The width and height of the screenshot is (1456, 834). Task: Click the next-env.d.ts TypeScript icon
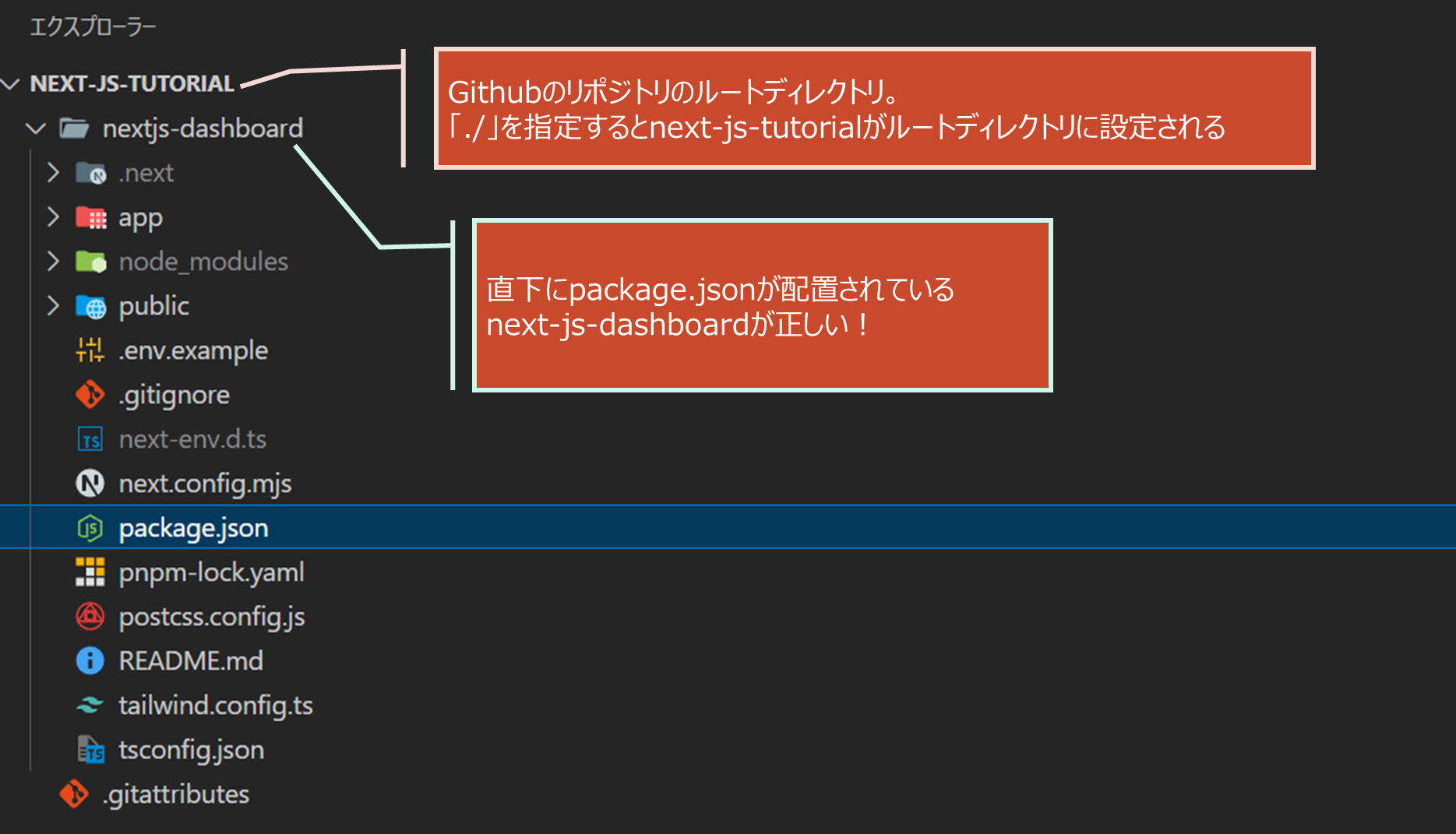(x=90, y=439)
